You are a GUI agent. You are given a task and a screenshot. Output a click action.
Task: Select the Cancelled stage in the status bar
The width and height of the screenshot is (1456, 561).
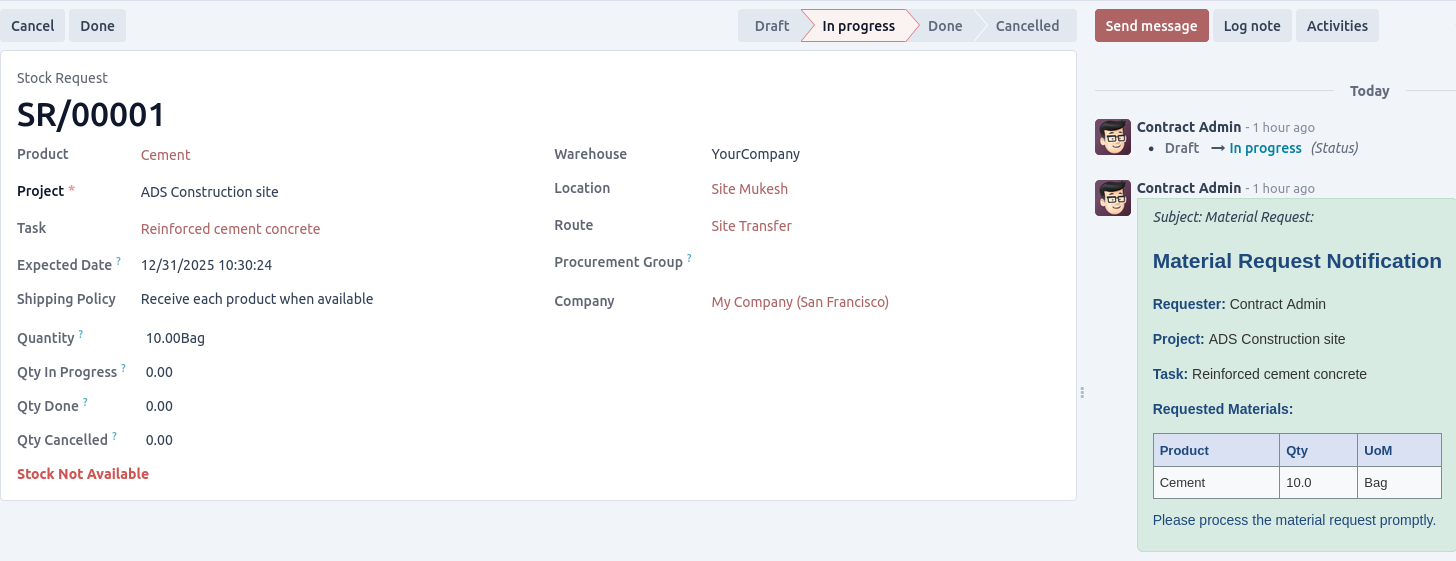1027,26
